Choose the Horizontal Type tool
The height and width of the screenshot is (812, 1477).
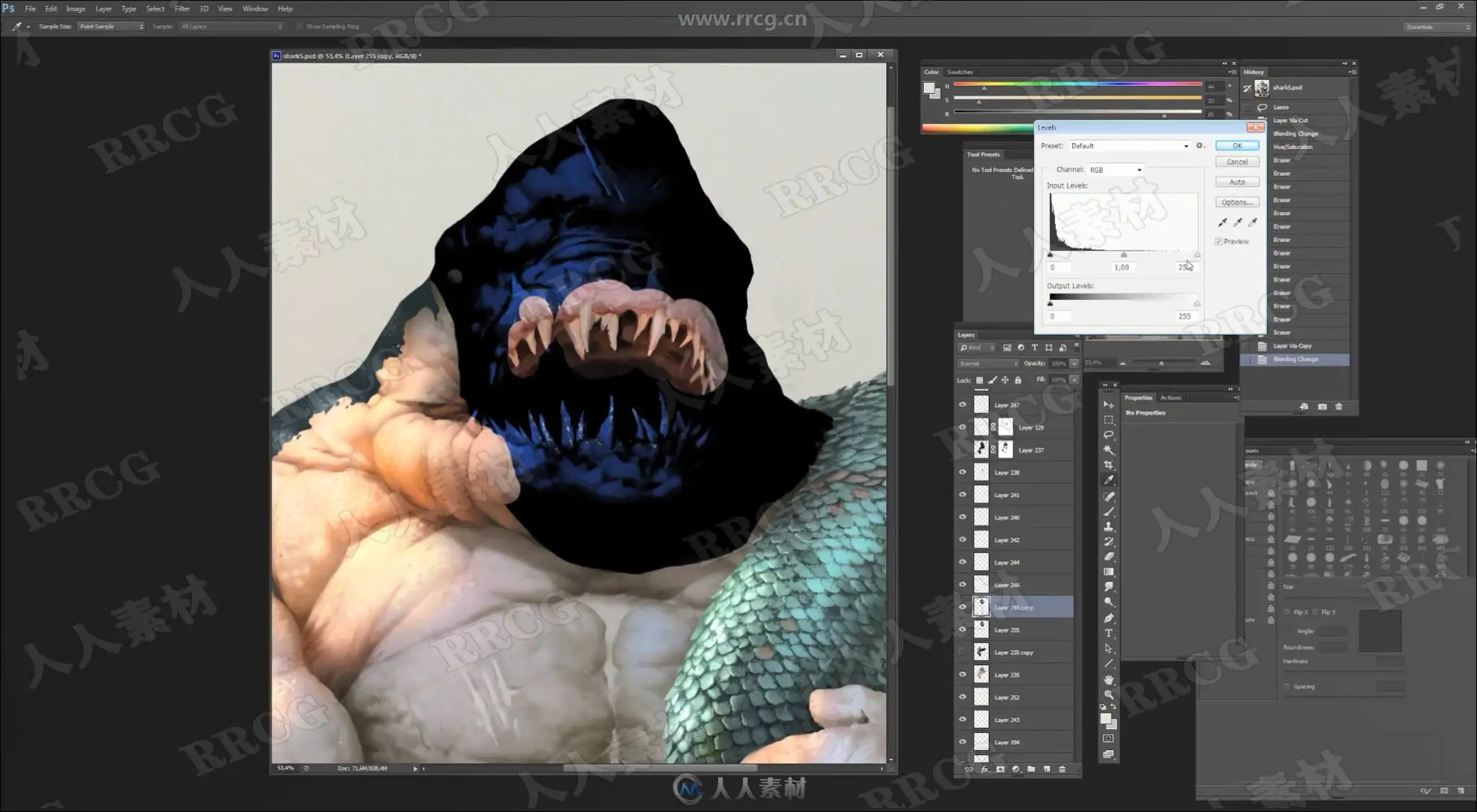click(1108, 633)
